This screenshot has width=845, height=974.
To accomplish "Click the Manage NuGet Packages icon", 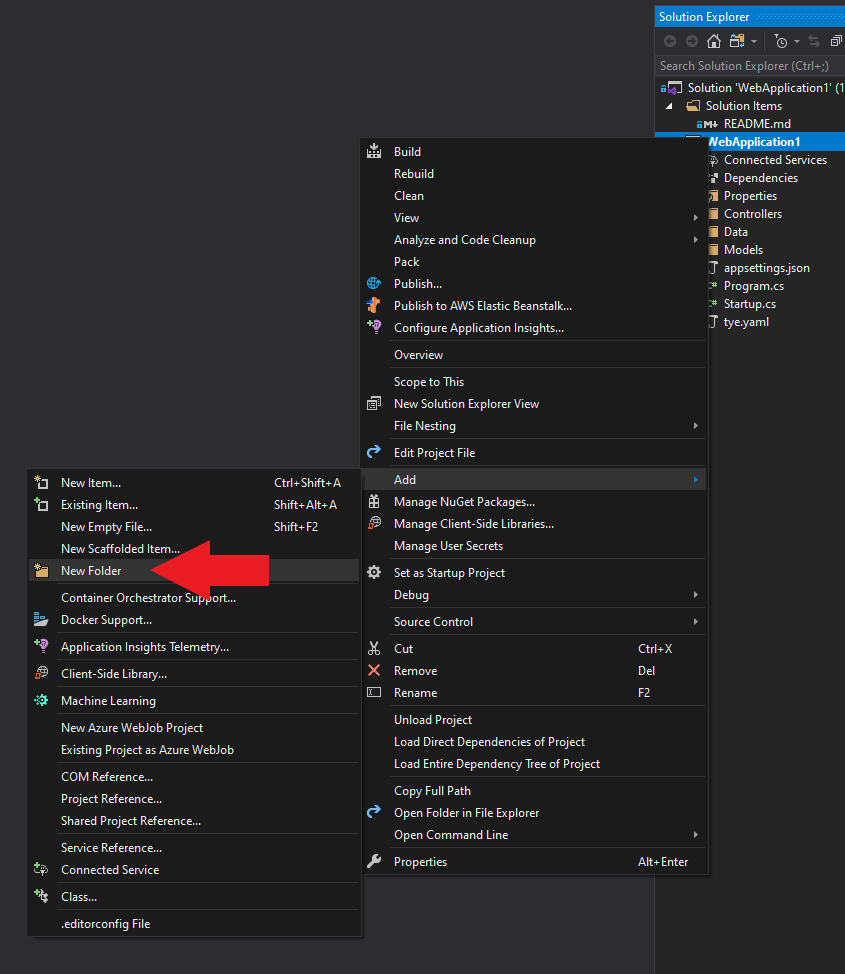I will click(x=372, y=501).
